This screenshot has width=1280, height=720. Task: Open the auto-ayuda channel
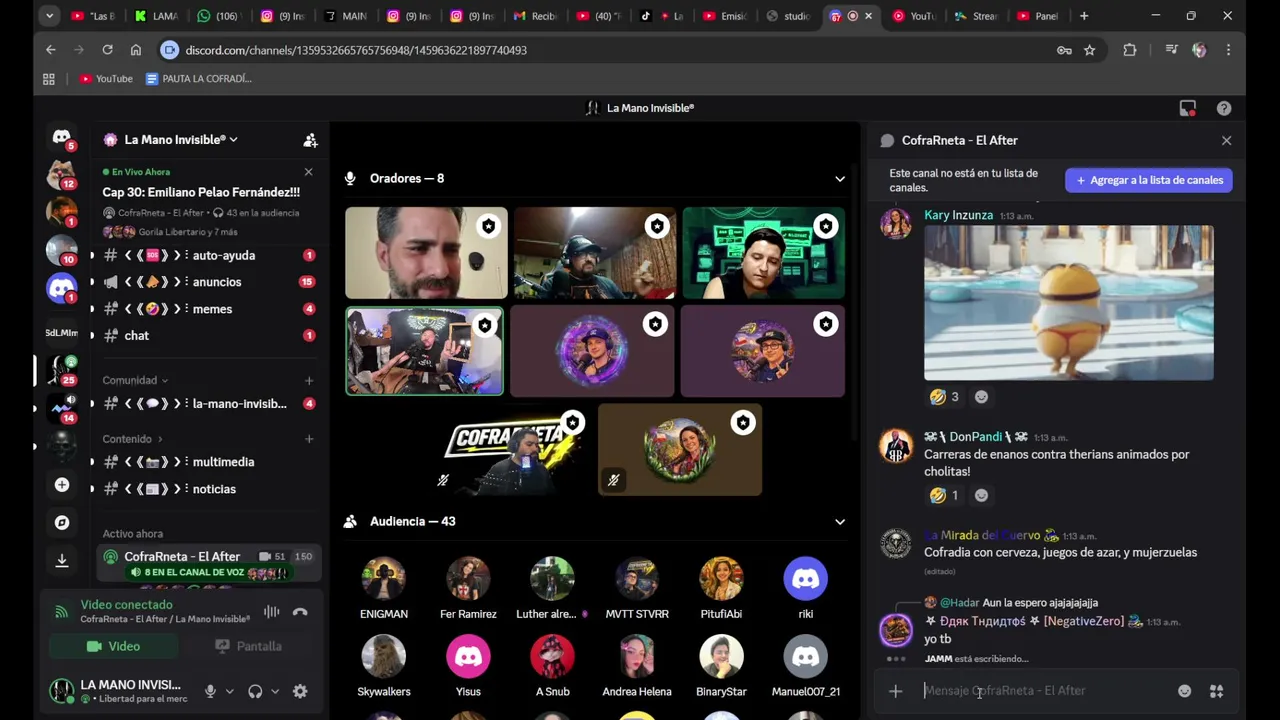[208, 255]
